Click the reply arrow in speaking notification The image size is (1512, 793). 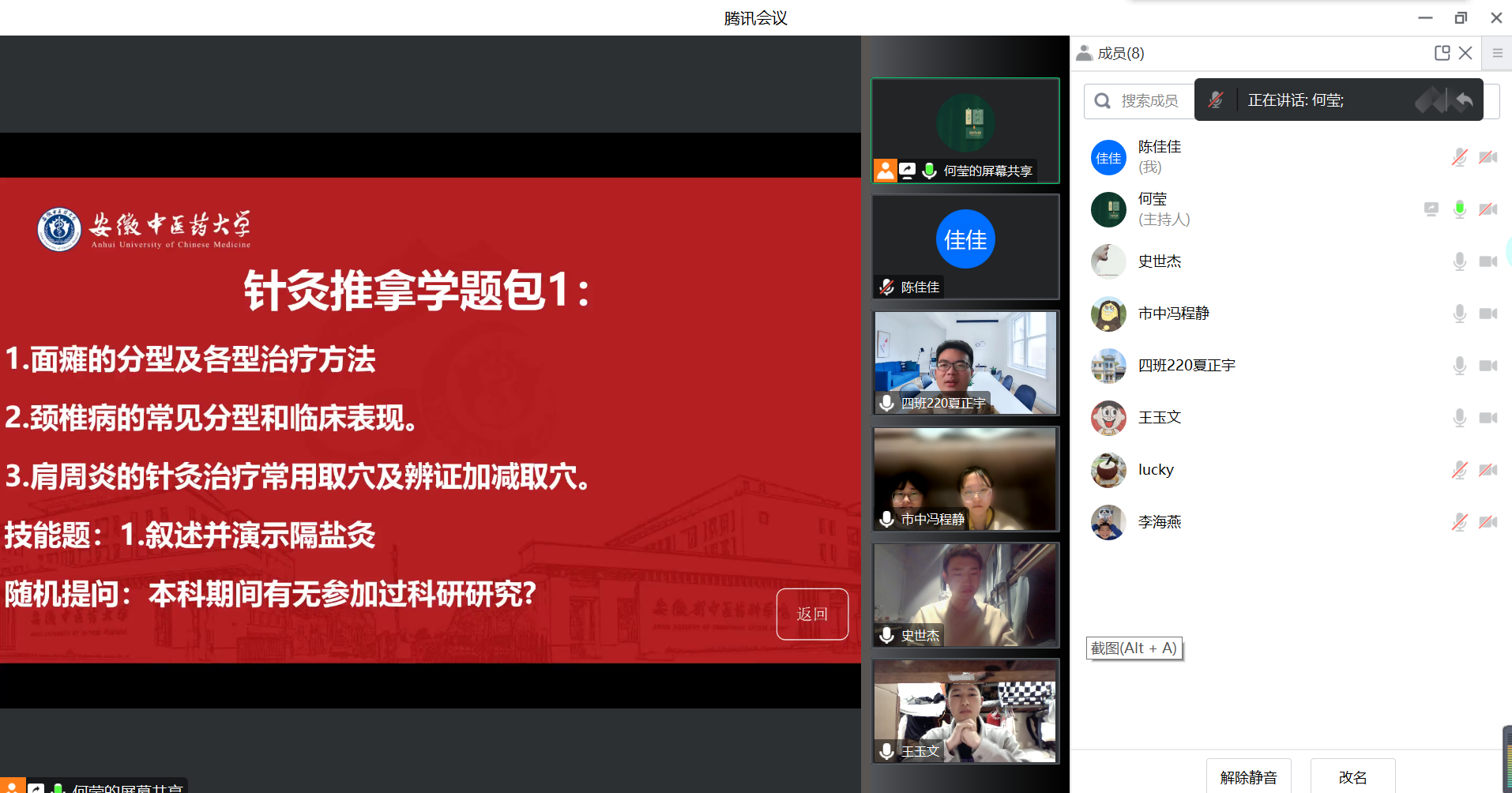1465,100
